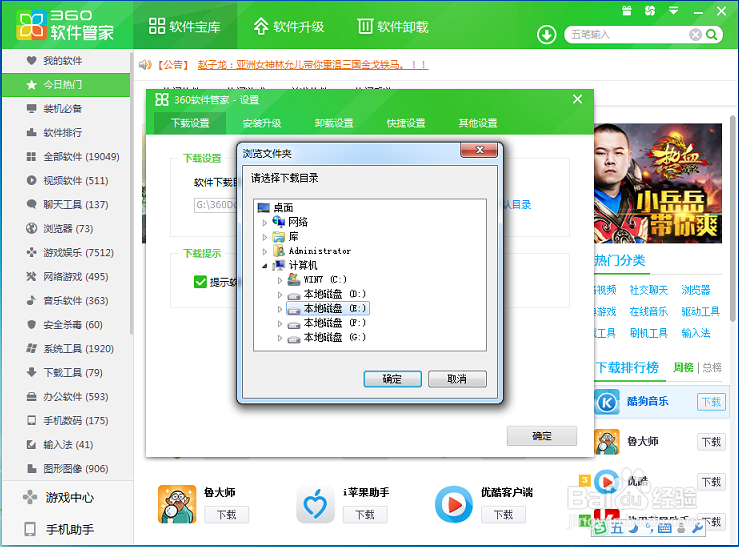Select the star icon 今日热门
The width and height of the screenshot is (739, 547).
(x=32, y=84)
